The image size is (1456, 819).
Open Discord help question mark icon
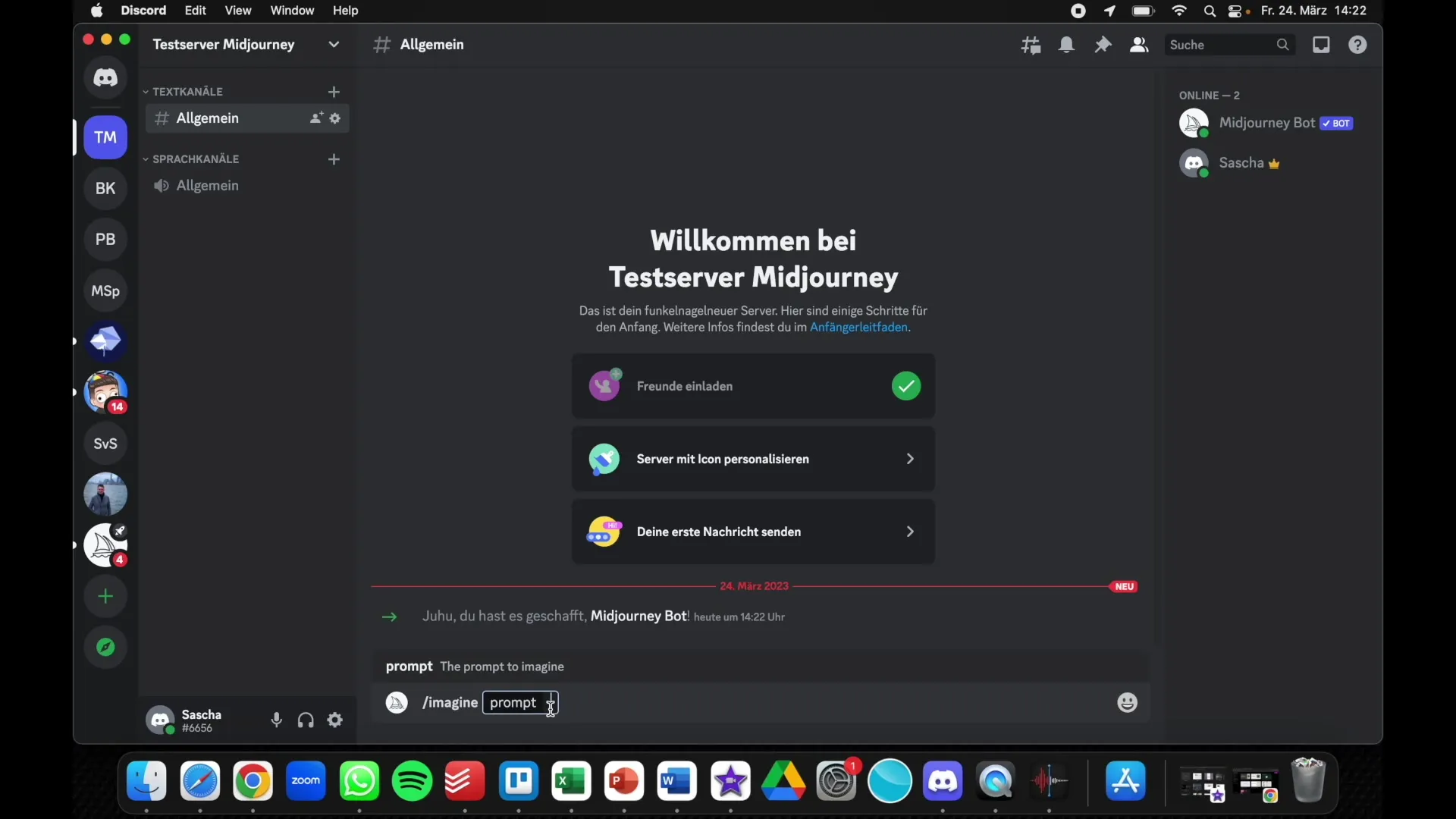1358,45
